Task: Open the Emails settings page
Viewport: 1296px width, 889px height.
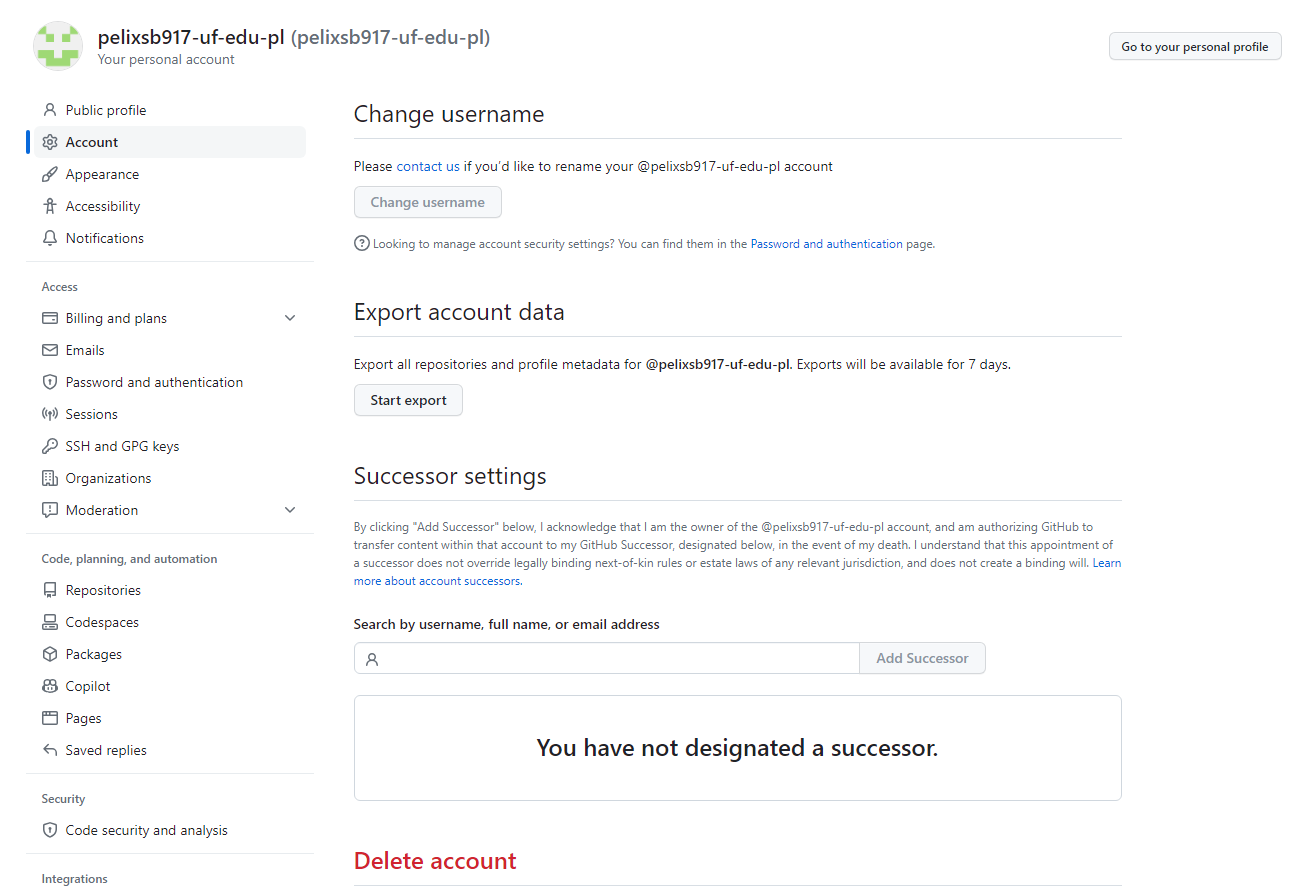Action: (85, 350)
